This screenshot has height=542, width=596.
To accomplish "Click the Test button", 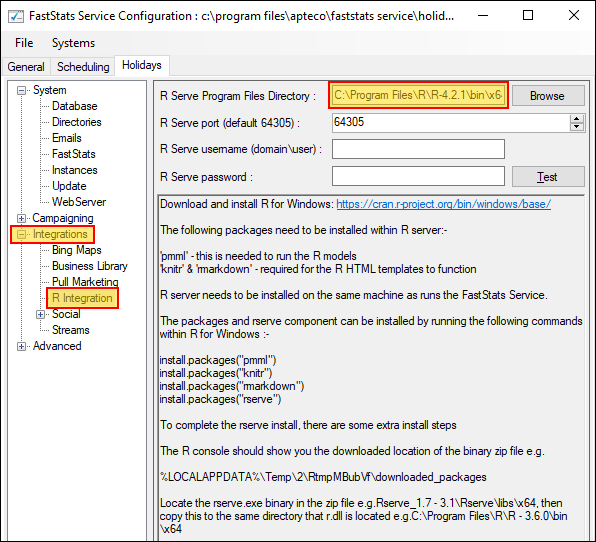I will click(548, 177).
